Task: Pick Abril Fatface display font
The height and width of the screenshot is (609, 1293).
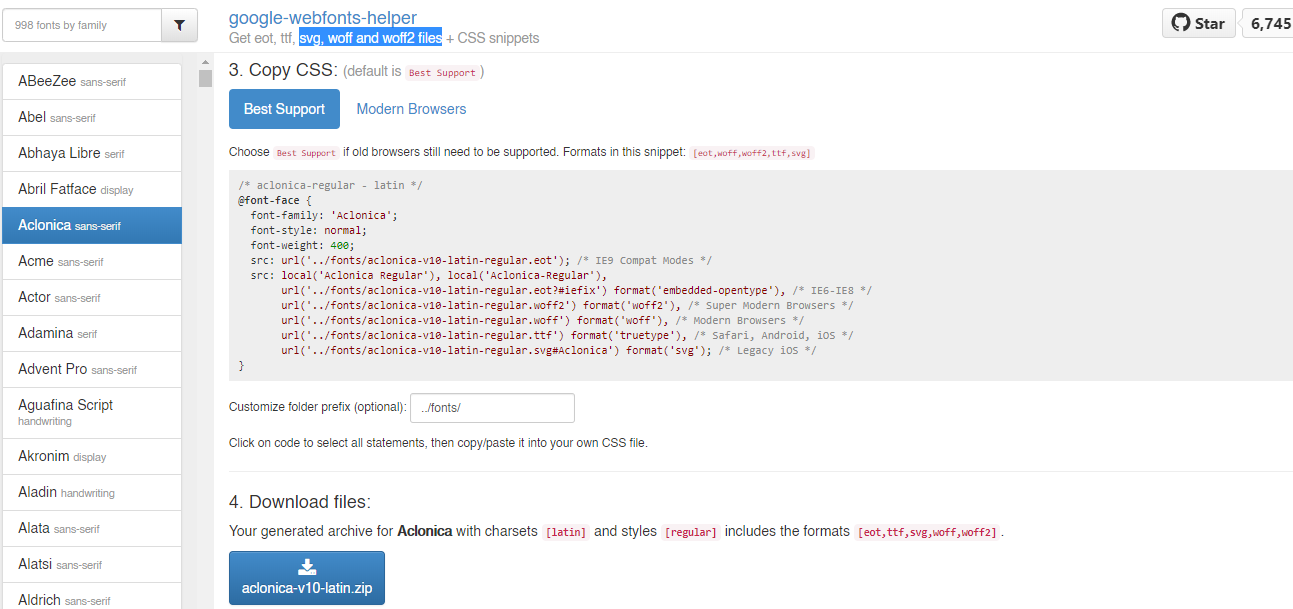Action: 92,189
